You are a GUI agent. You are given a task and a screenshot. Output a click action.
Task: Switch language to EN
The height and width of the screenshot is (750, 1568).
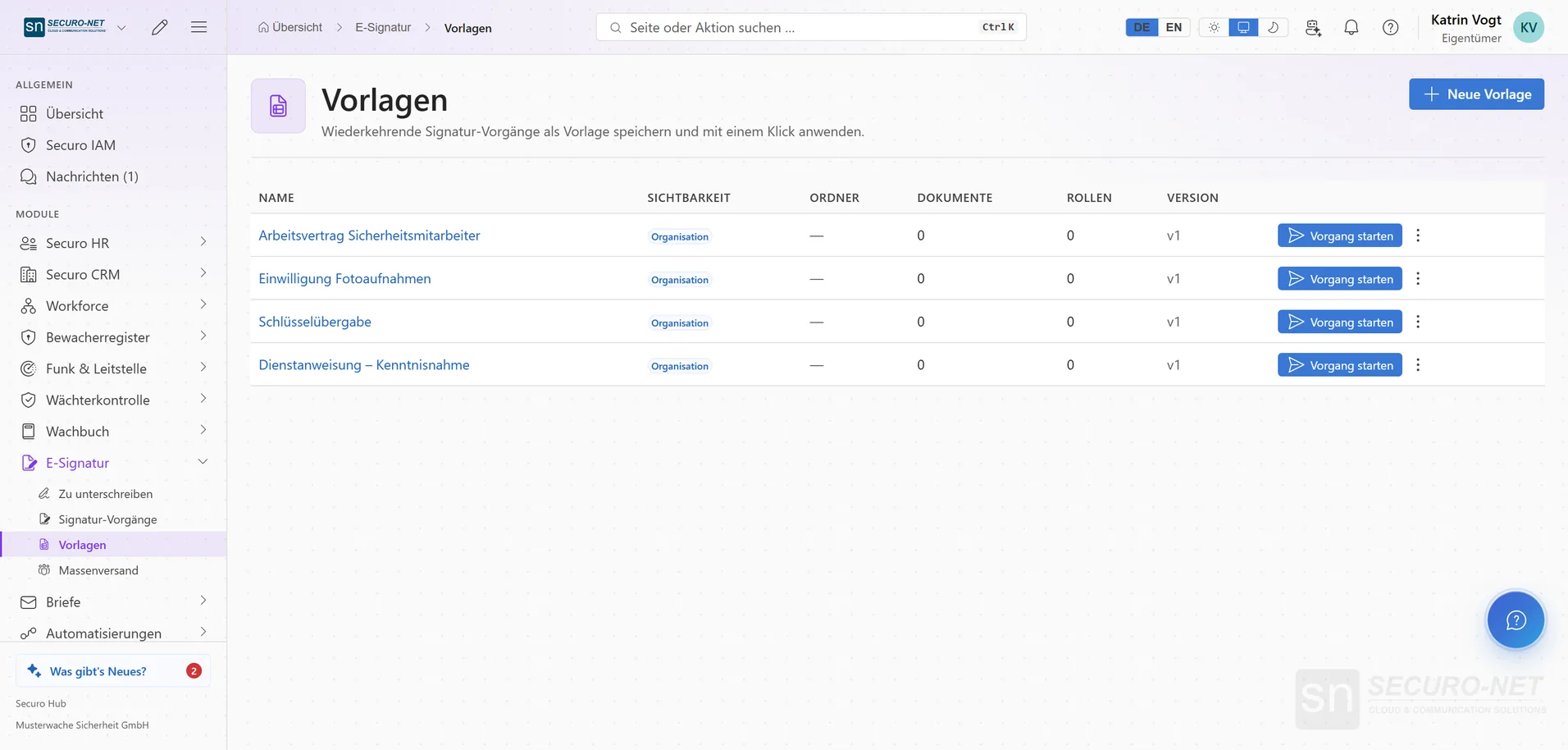click(1174, 27)
